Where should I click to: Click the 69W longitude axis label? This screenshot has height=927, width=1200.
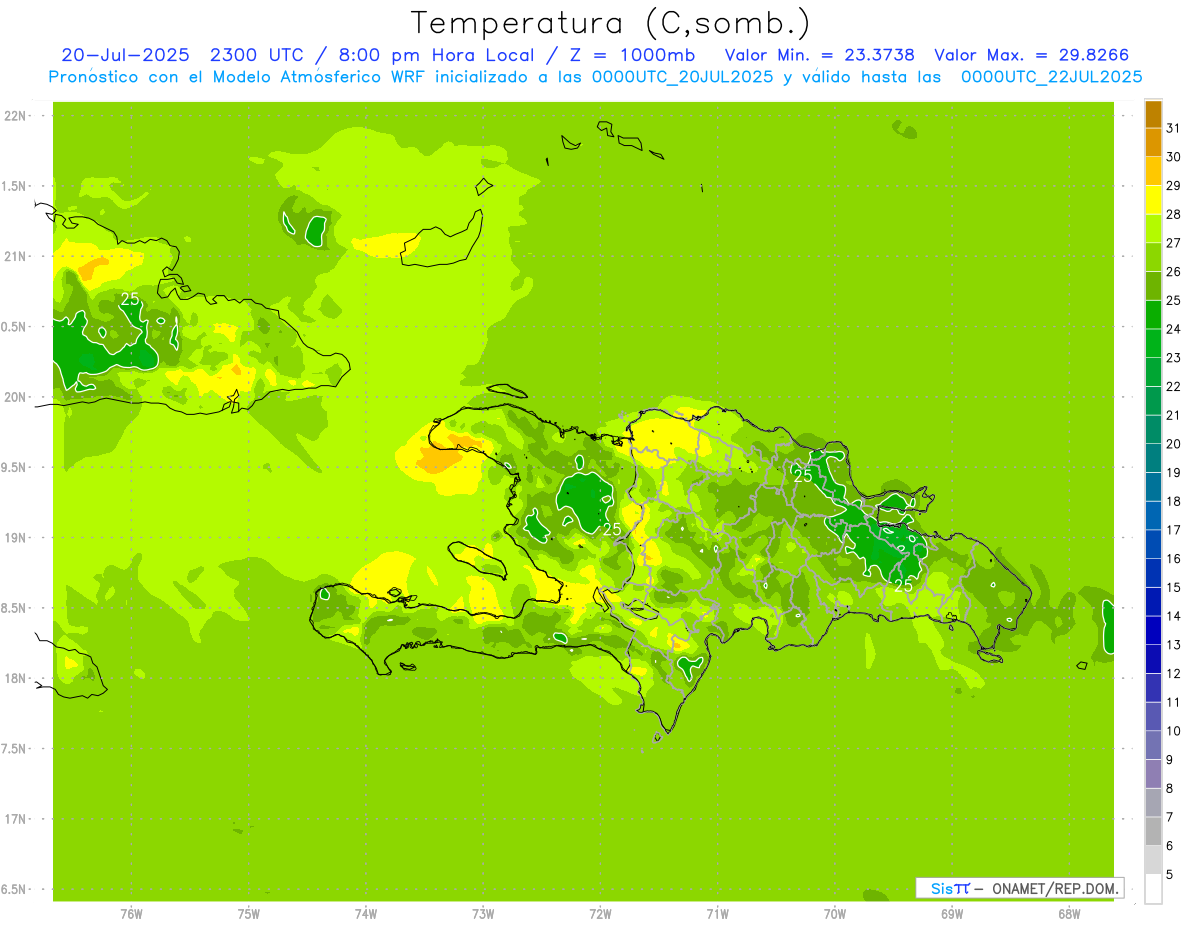click(x=952, y=913)
